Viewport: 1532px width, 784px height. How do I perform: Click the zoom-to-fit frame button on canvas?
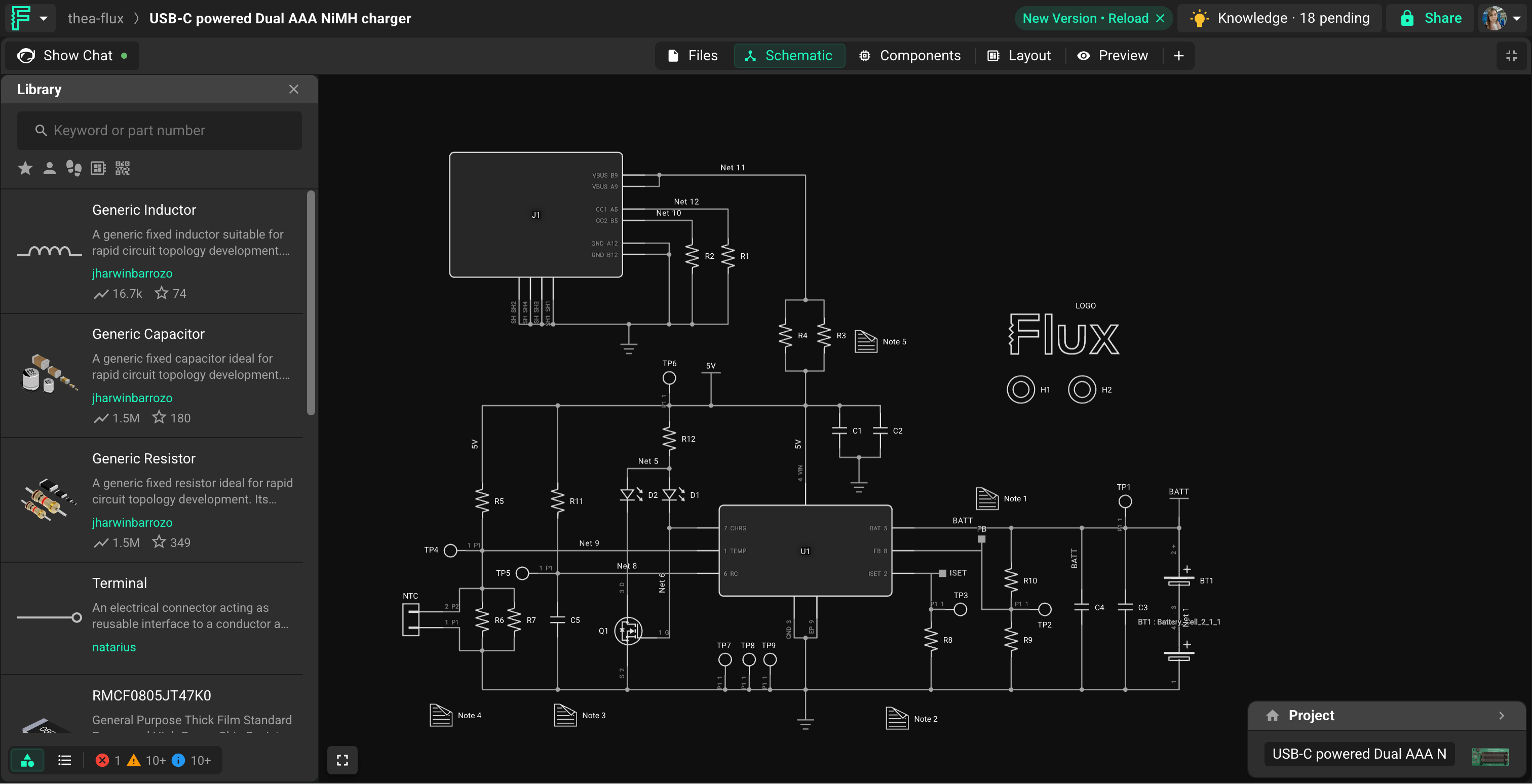(x=342, y=760)
